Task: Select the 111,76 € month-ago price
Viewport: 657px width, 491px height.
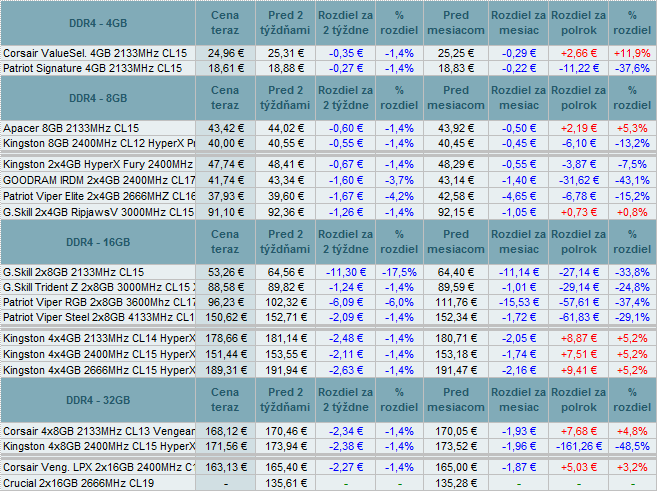Action: [x=456, y=302]
